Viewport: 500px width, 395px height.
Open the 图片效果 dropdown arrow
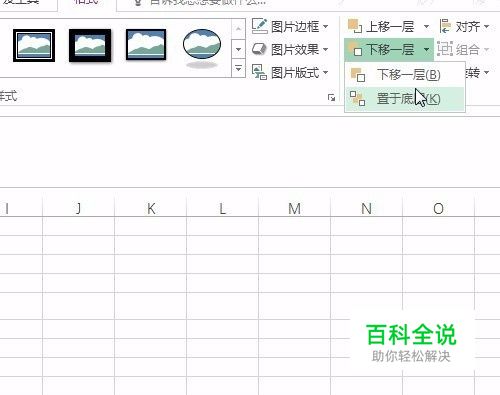[325, 50]
